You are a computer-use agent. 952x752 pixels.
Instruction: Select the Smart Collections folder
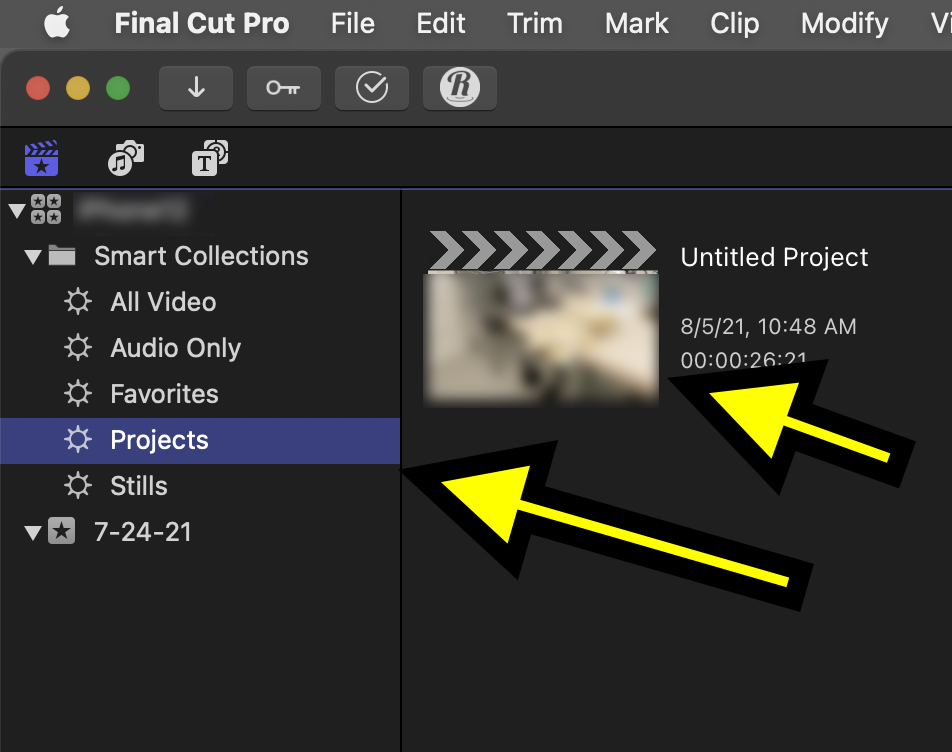[x=200, y=256]
